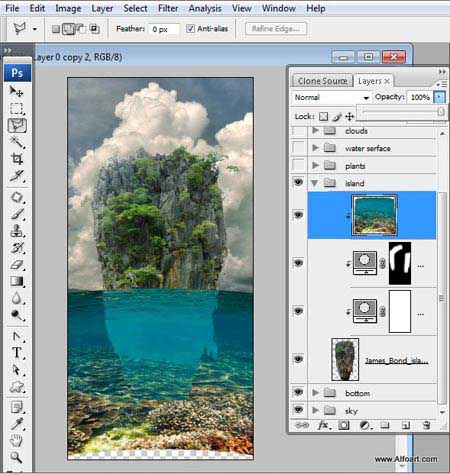450x474 pixels.
Task: Show the clouds group visibility
Action: (x=298, y=131)
